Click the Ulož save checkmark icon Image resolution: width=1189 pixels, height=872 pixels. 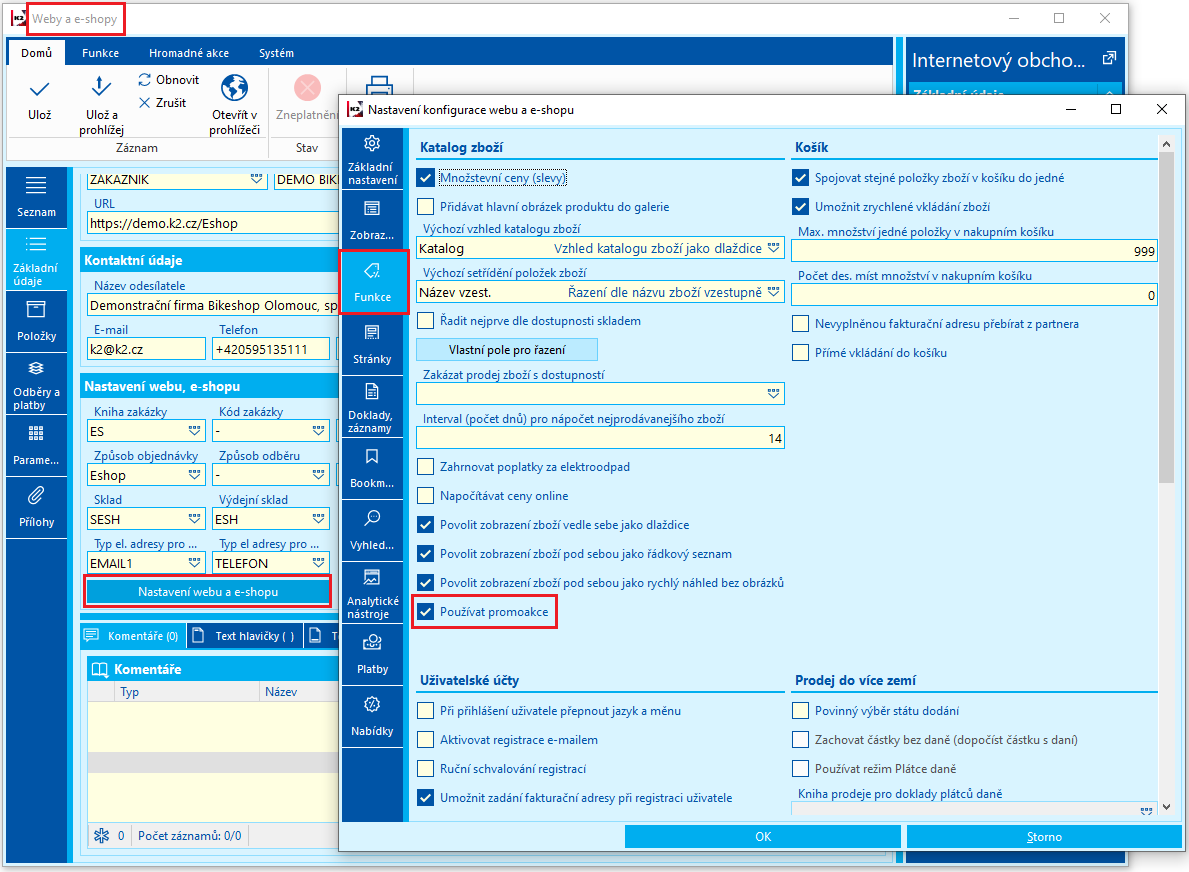pyautogui.click(x=39, y=89)
